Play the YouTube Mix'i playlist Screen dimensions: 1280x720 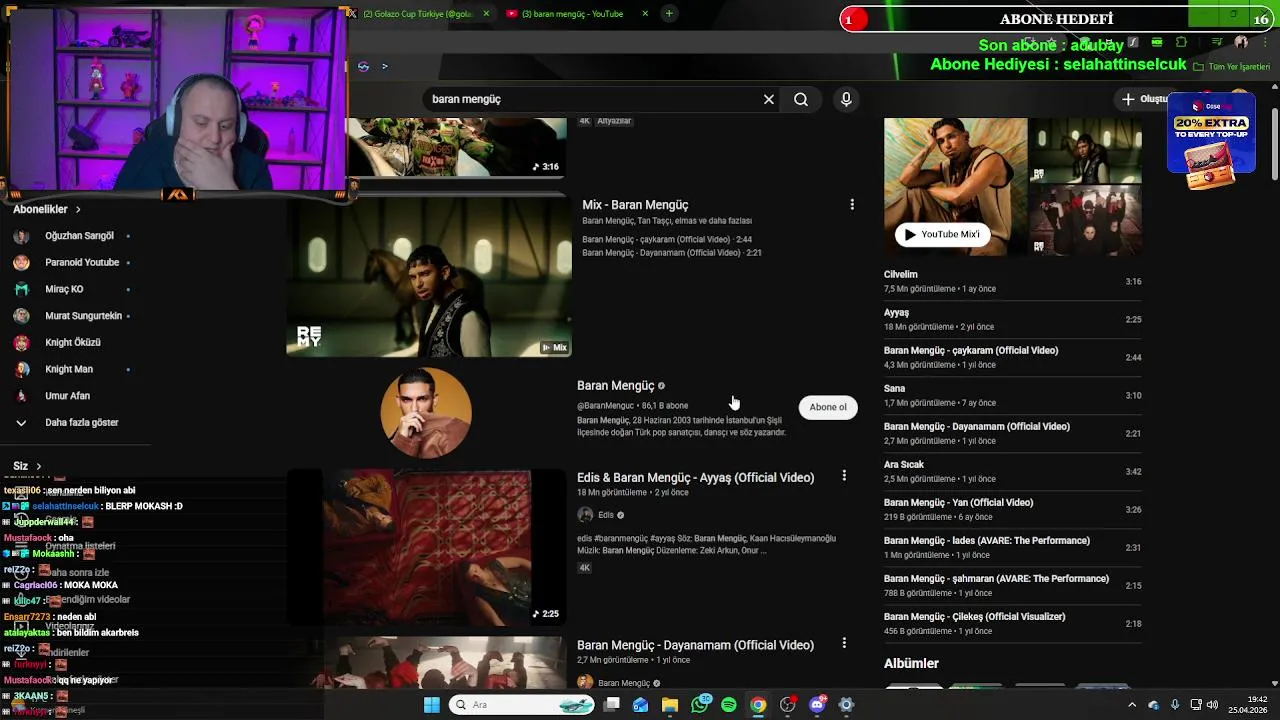941,234
